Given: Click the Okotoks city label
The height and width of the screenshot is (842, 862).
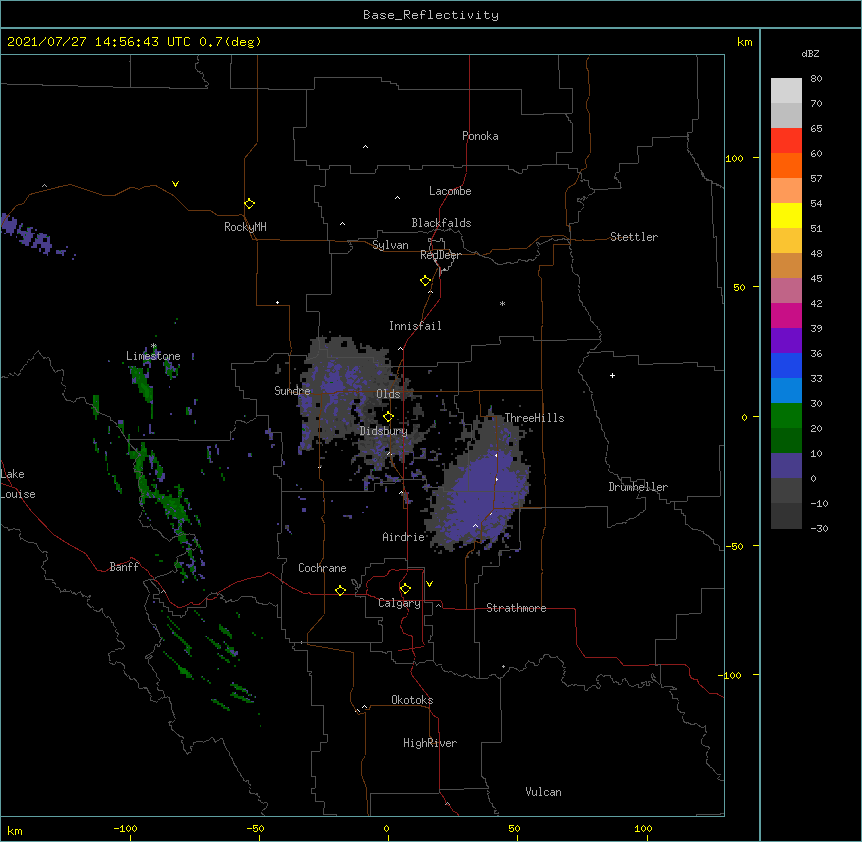Looking at the screenshot, I should pos(412,700).
